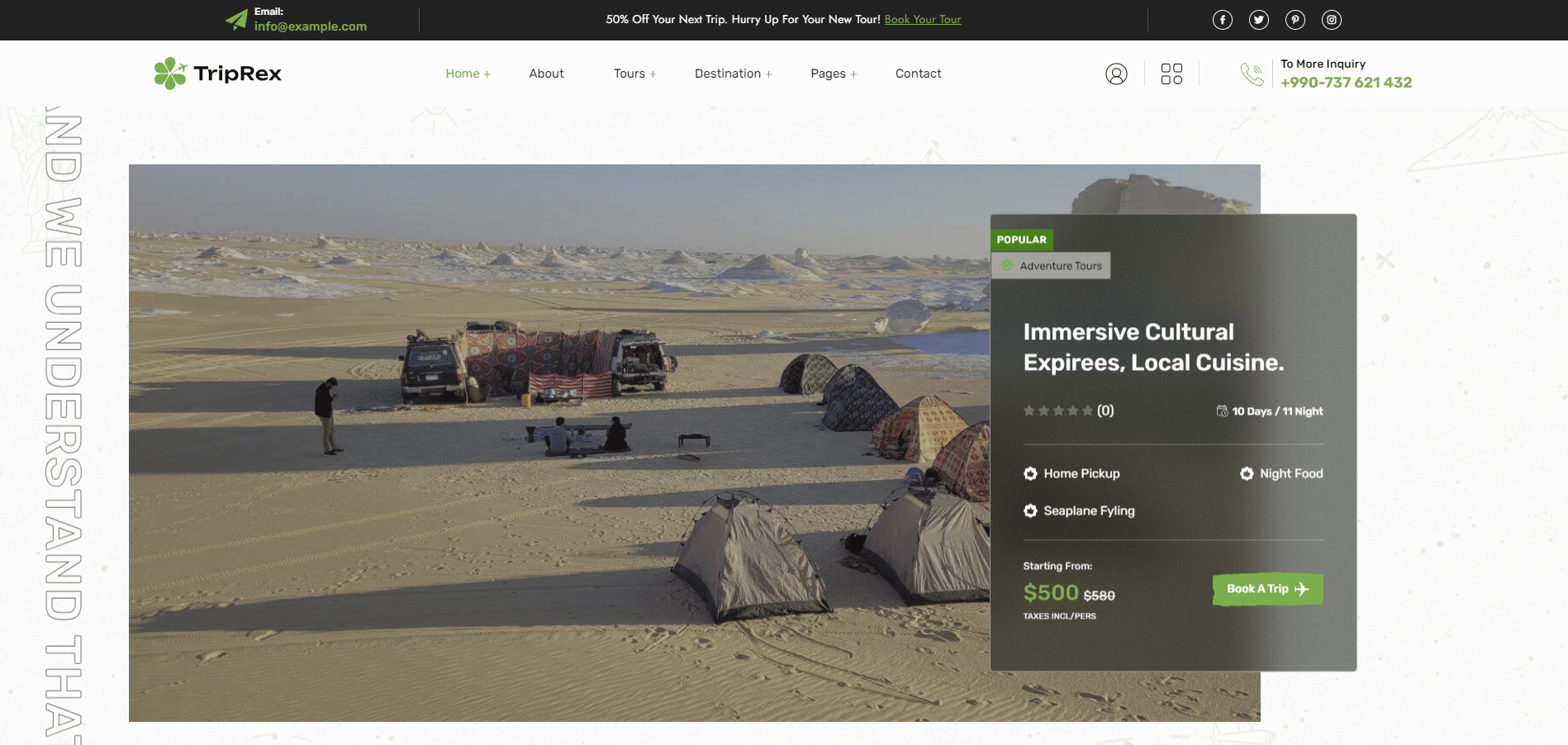Expand the Destination menu plus
Viewport: 1568px width, 745px height.
pos(768,74)
